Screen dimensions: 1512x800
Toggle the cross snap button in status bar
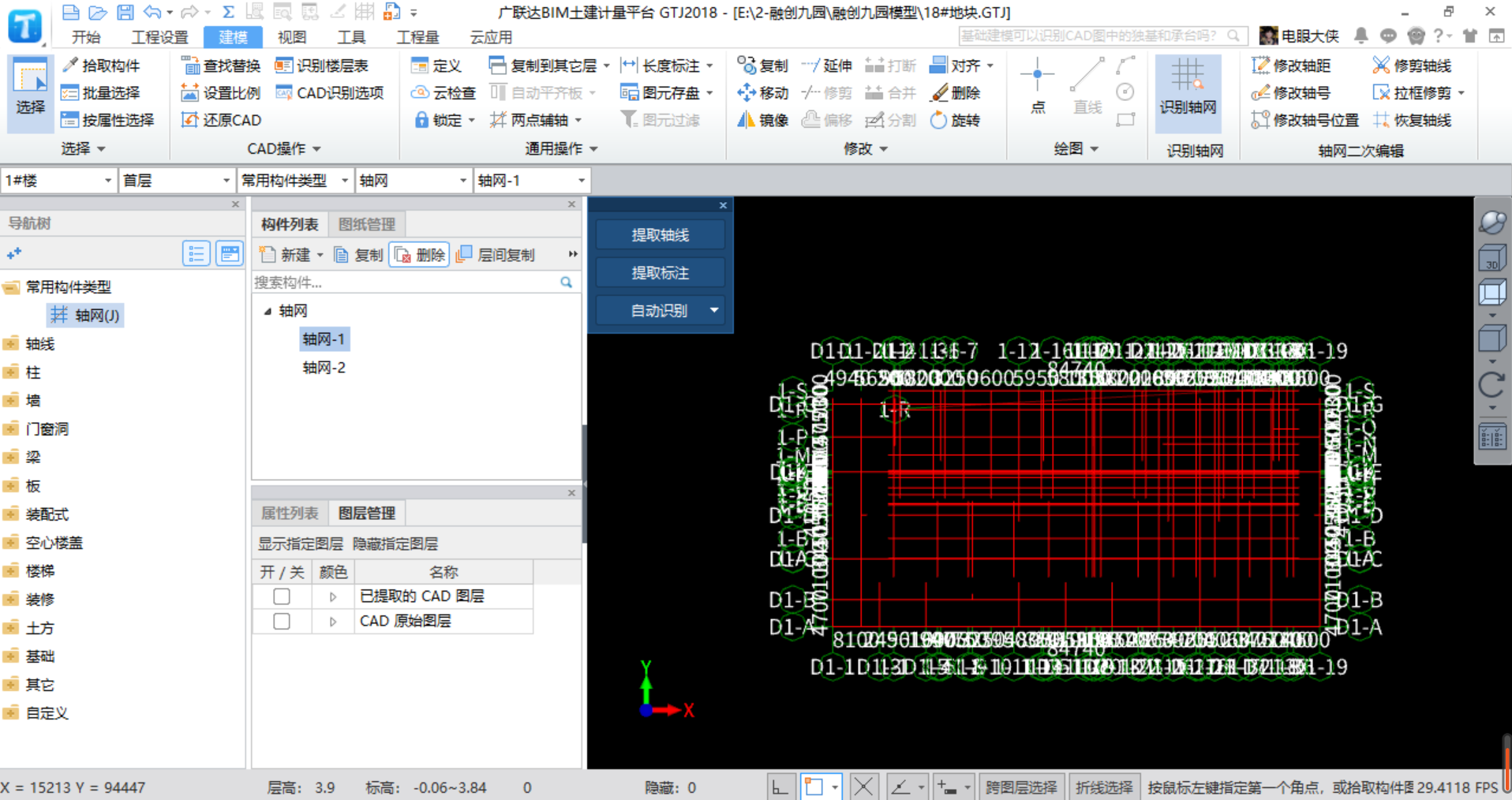pos(863,787)
